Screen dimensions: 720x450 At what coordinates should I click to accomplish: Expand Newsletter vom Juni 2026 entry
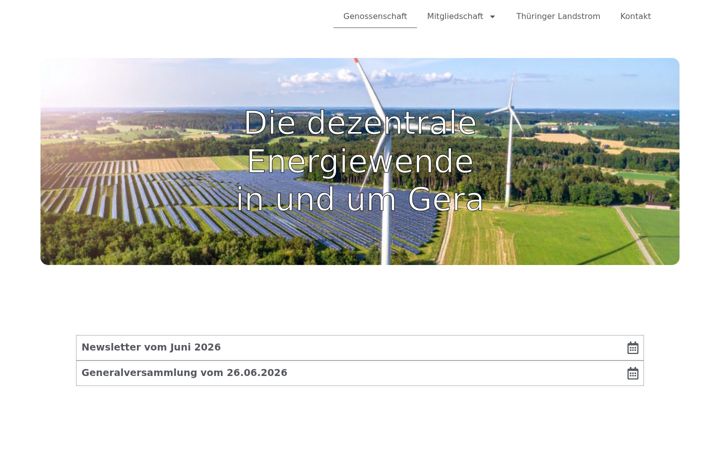[x=360, y=348]
